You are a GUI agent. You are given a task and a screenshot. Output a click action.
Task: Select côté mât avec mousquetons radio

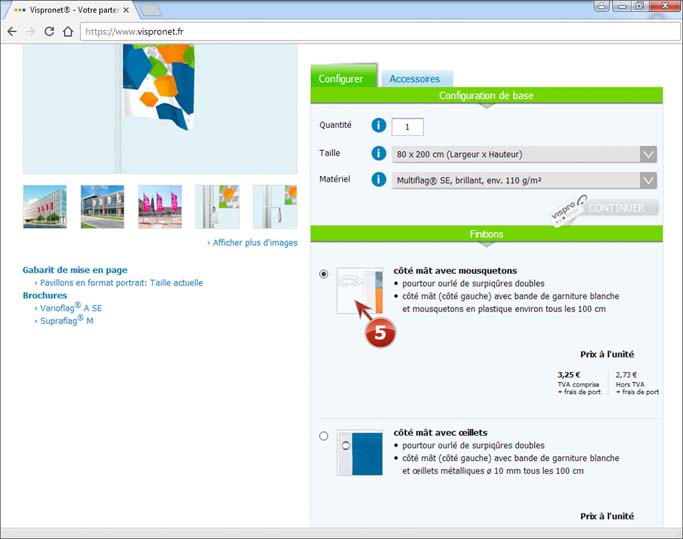point(324,274)
